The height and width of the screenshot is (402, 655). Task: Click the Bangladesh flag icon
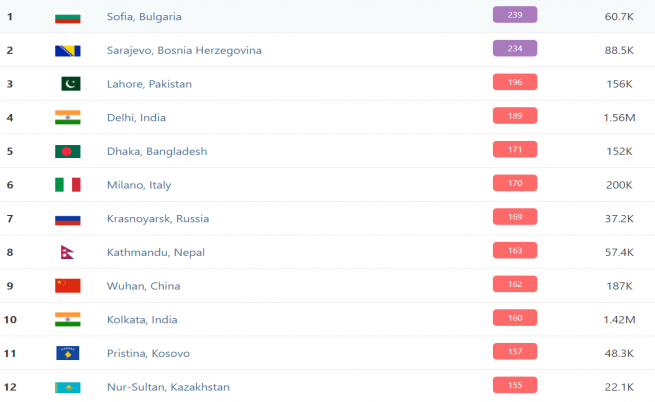coord(68,151)
